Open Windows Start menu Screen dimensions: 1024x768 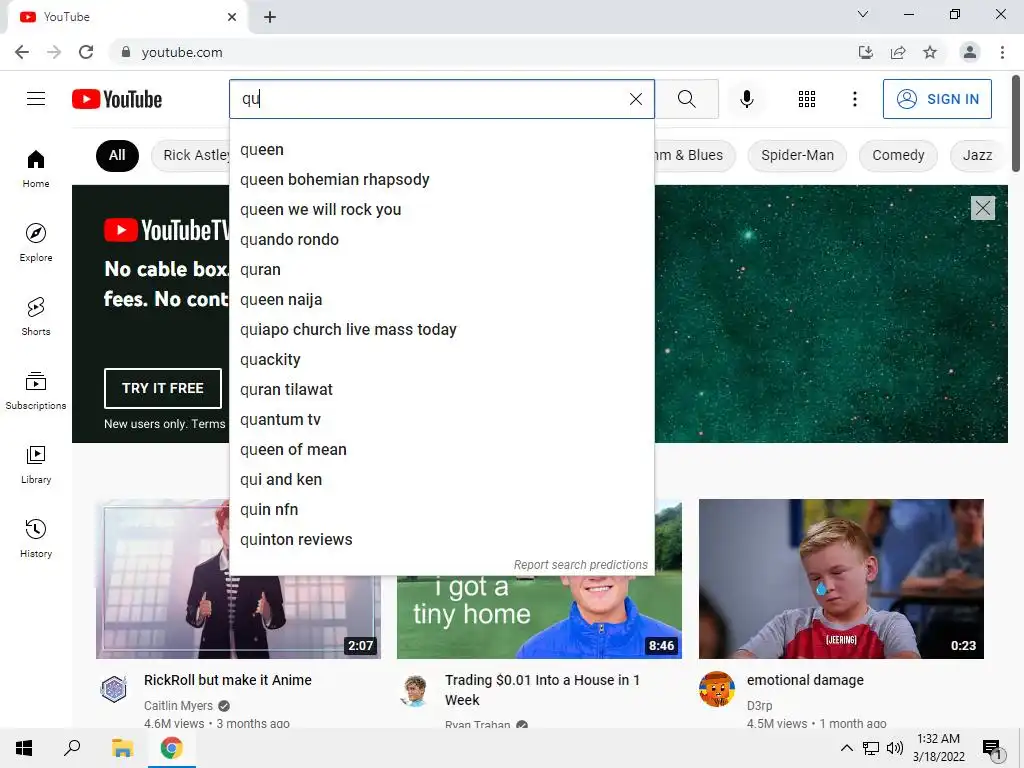tap(24, 748)
